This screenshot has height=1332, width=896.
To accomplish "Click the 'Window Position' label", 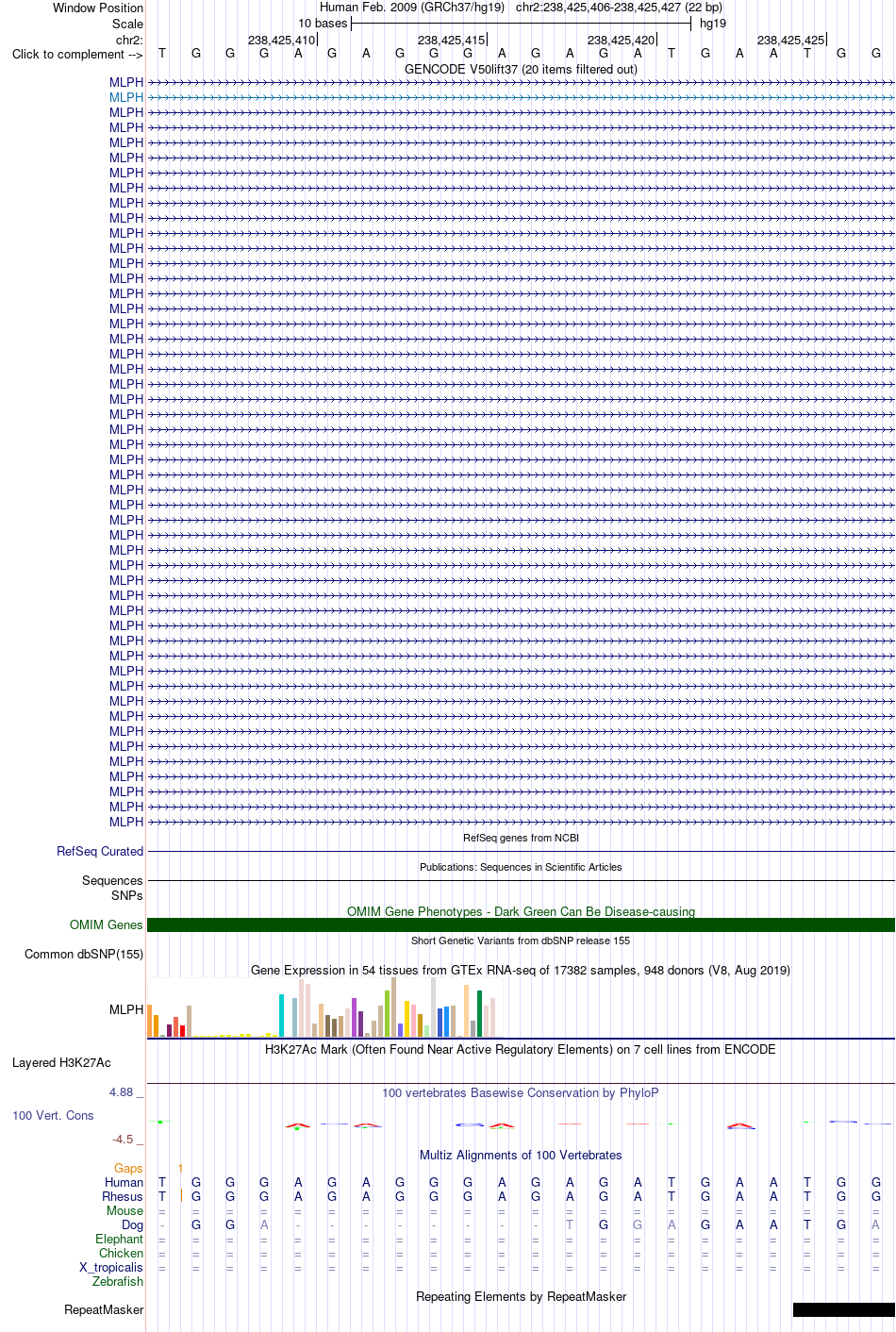I will [98, 8].
